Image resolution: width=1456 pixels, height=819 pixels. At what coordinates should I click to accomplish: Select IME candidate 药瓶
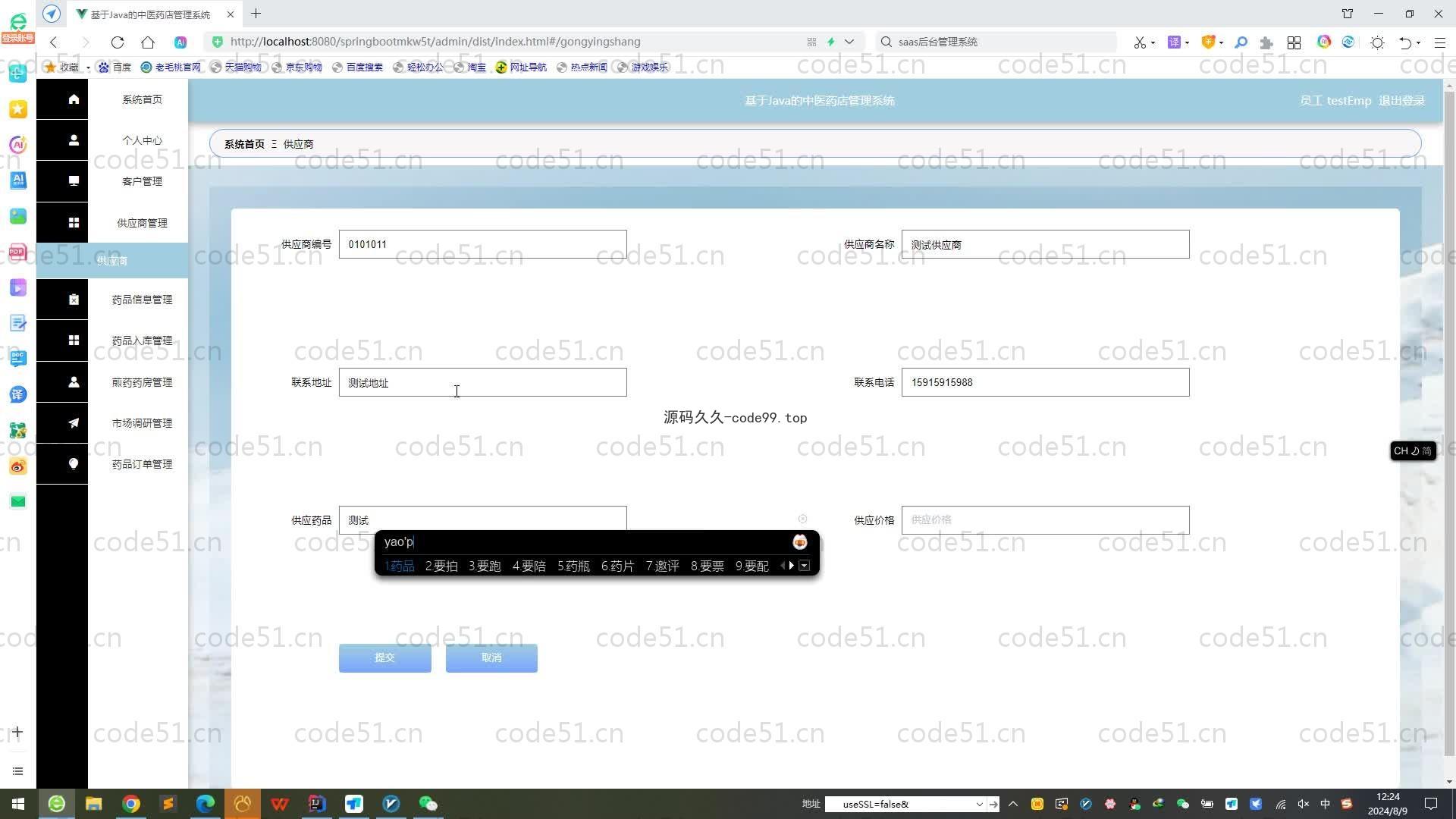pyautogui.click(x=573, y=566)
